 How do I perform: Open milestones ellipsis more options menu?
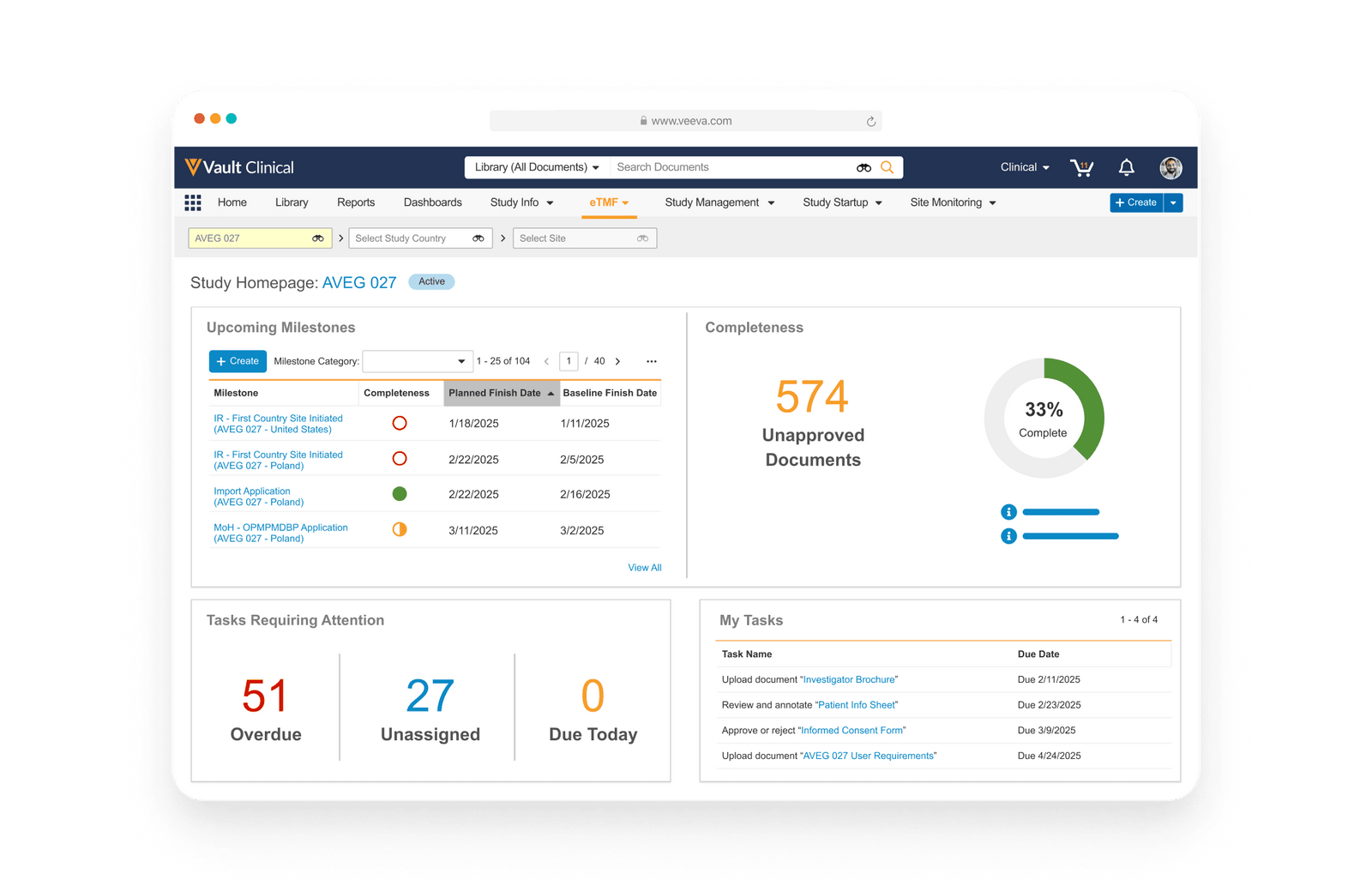click(652, 361)
